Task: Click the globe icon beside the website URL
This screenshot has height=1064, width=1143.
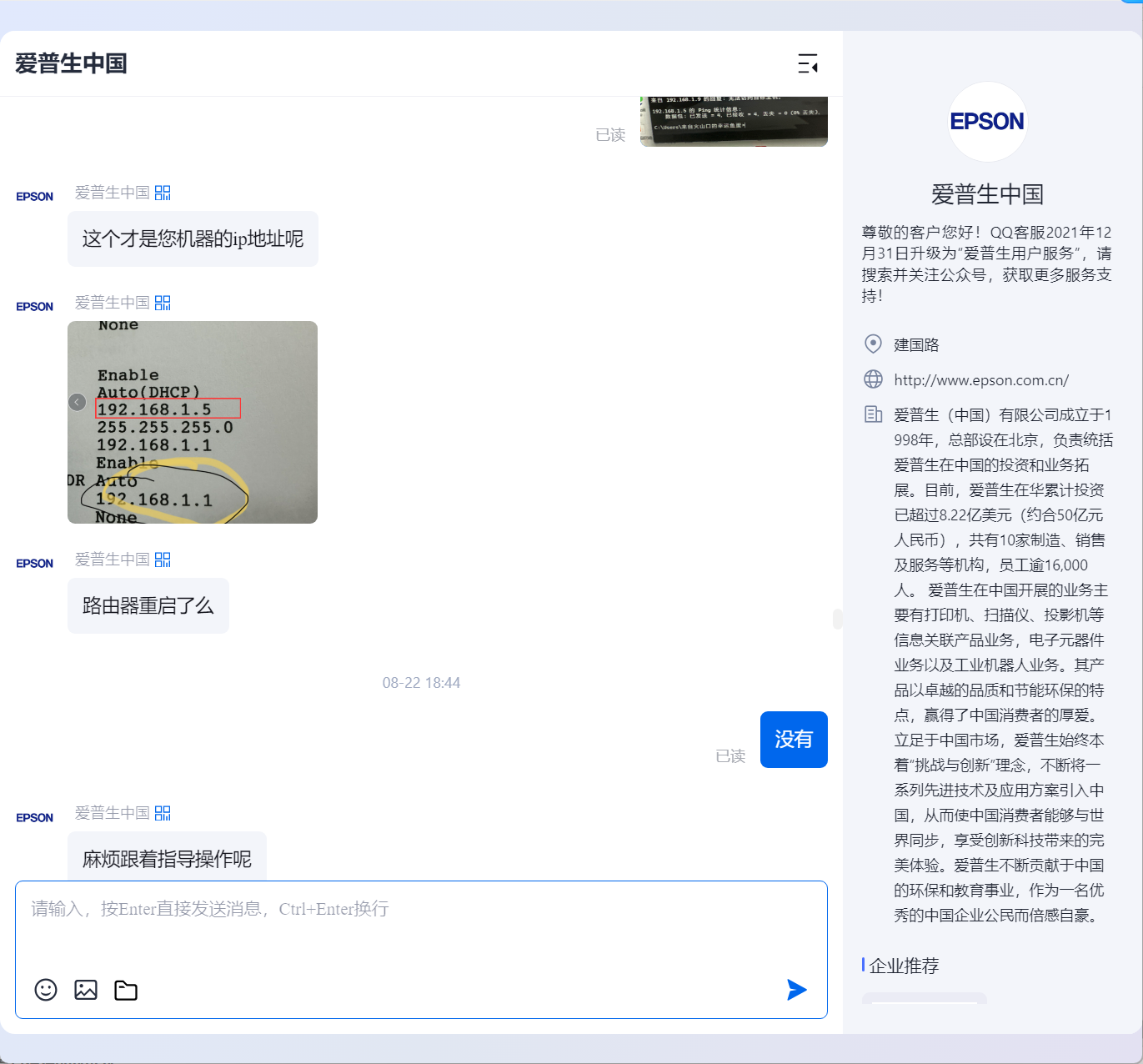Action: click(873, 379)
